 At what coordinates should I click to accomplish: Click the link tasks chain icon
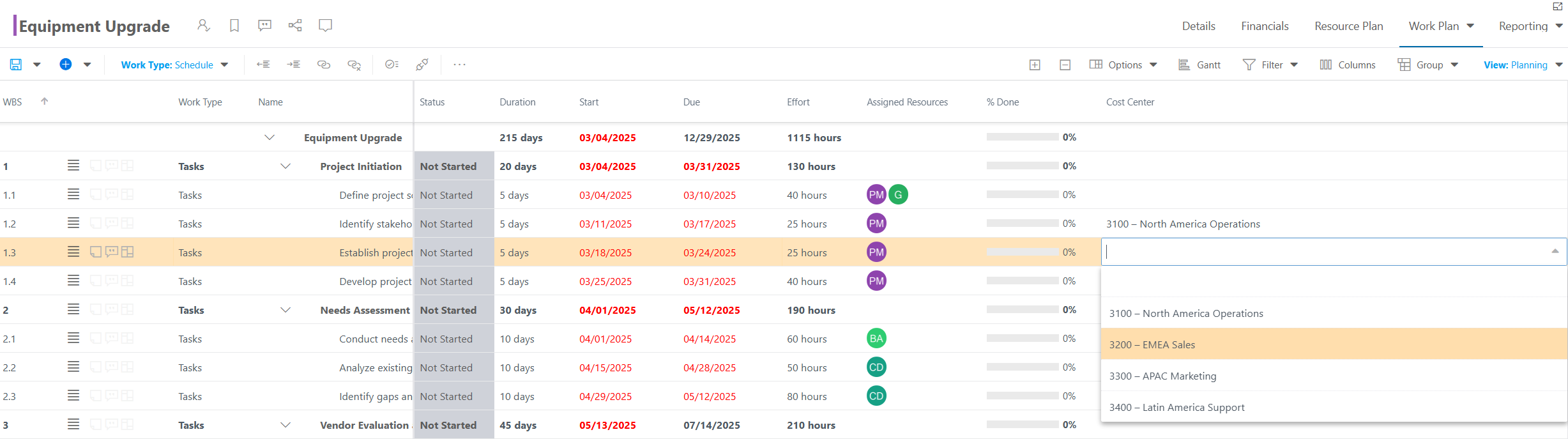coord(324,65)
